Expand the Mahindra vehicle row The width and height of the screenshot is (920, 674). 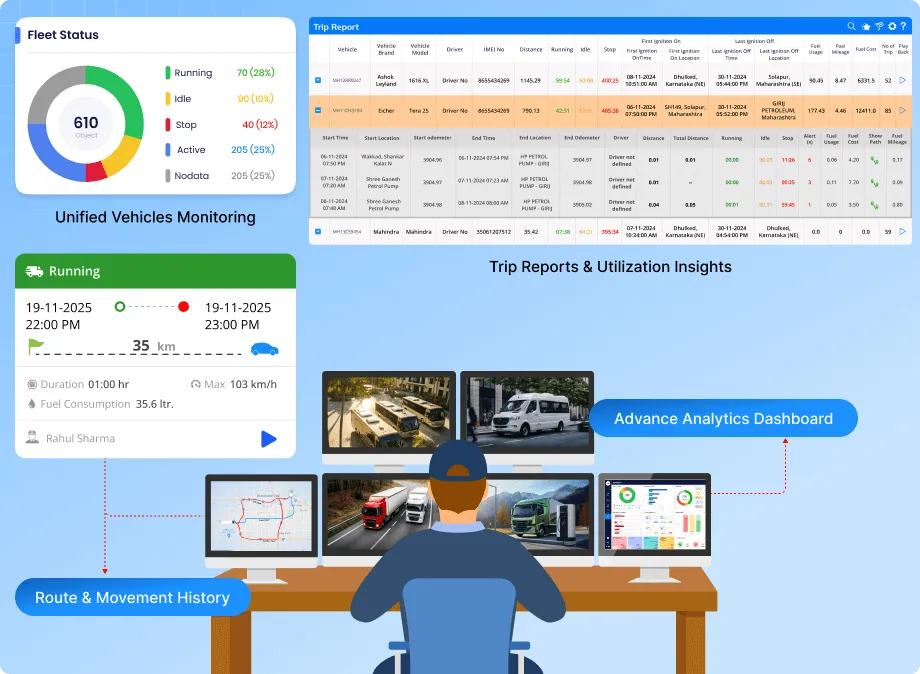tap(318, 231)
